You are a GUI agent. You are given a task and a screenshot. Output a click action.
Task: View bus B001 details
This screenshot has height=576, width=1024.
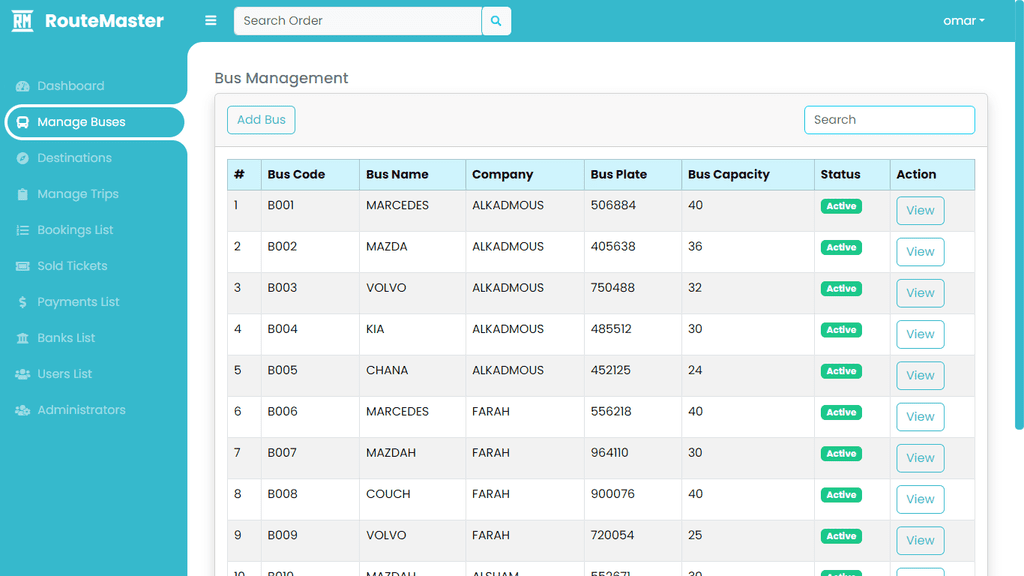click(x=920, y=210)
